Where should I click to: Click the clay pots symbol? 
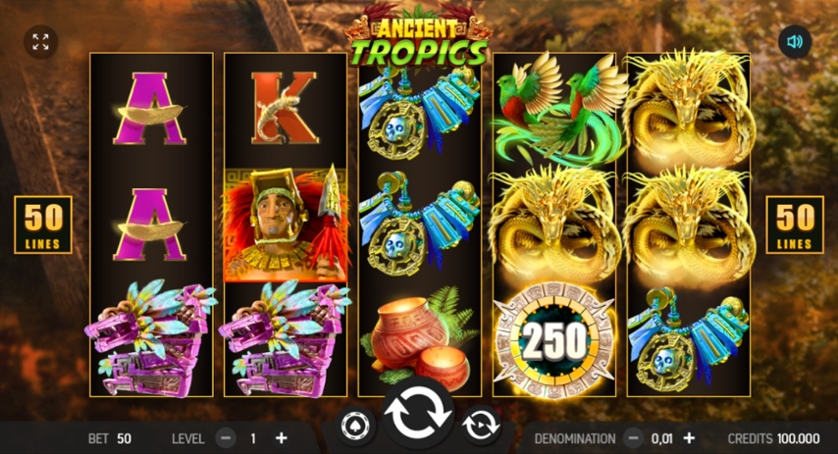pyautogui.click(x=420, y=337)
